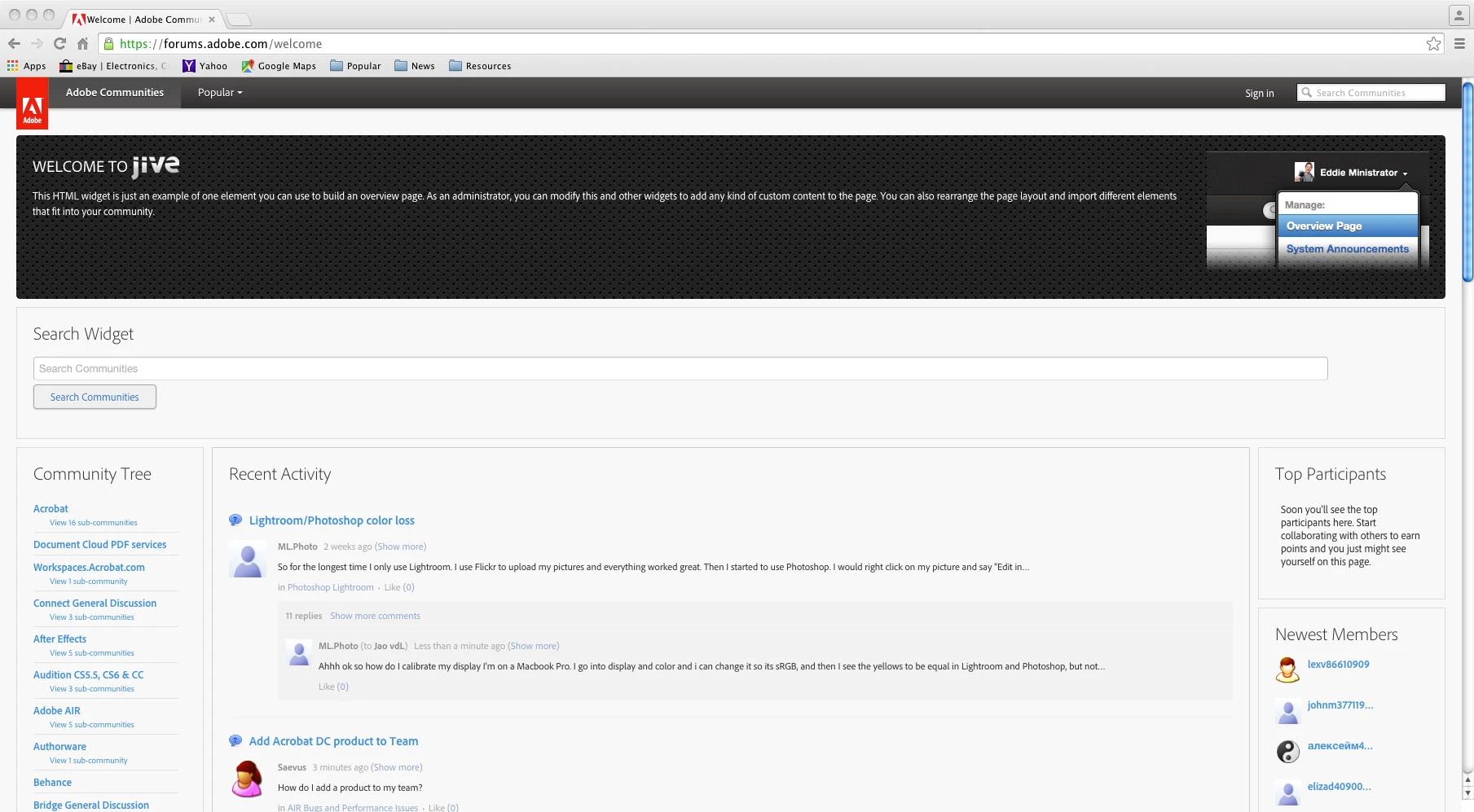Go back with the browser back arrow
Screen dimensions: 1474x812
(14, 44)
